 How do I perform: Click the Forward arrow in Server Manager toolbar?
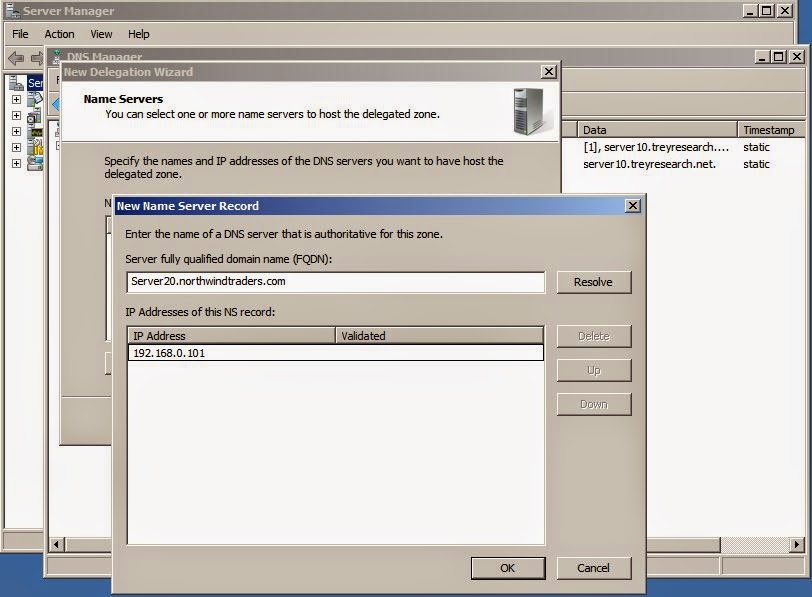coord(37,58)
